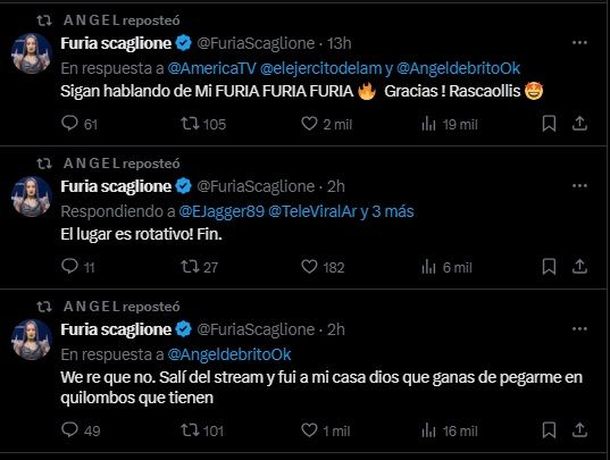Repost the tweet with 105 reposts
The image size is (610, 460).
188,123
